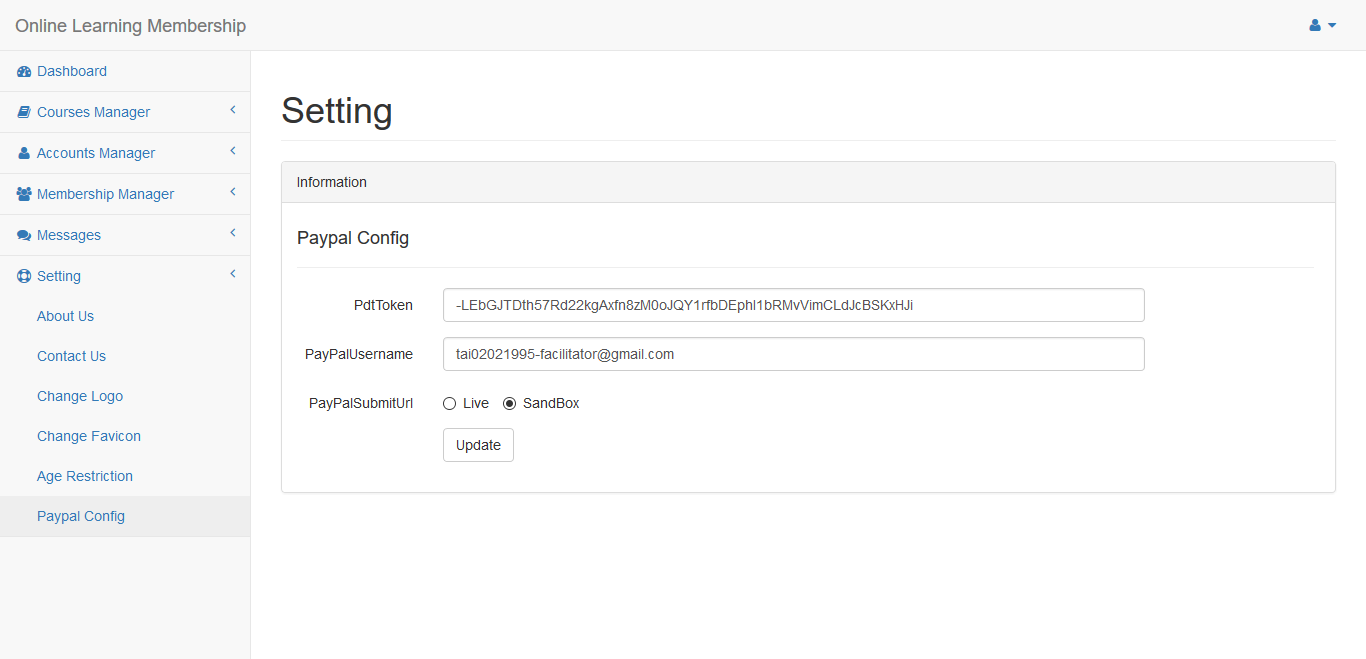Expand the Accounts Manager chevron arrow
The height and width of the screenshot is (659, 1366).
pos(233,151)
